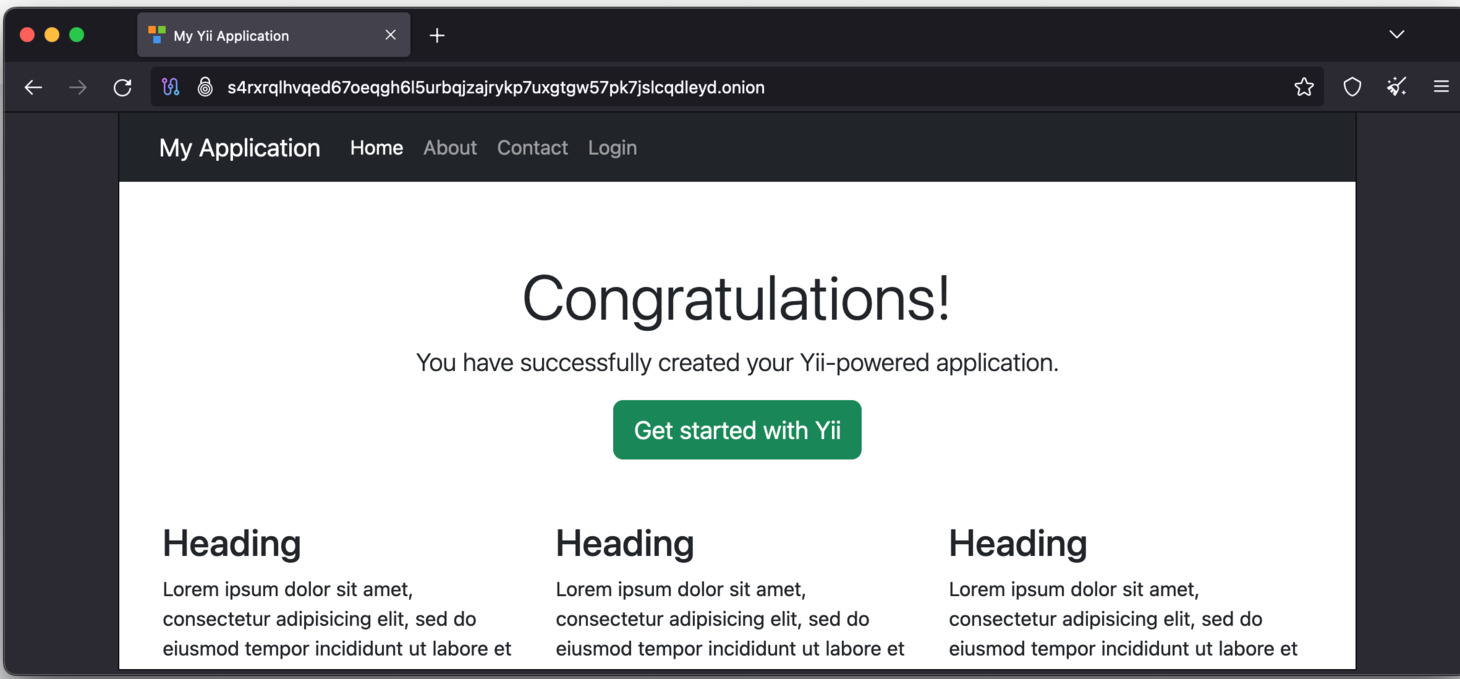Click the back navigation arrow
Image resolution: width=1460 pixels, height=679 pixels.
tap(33, 87)
